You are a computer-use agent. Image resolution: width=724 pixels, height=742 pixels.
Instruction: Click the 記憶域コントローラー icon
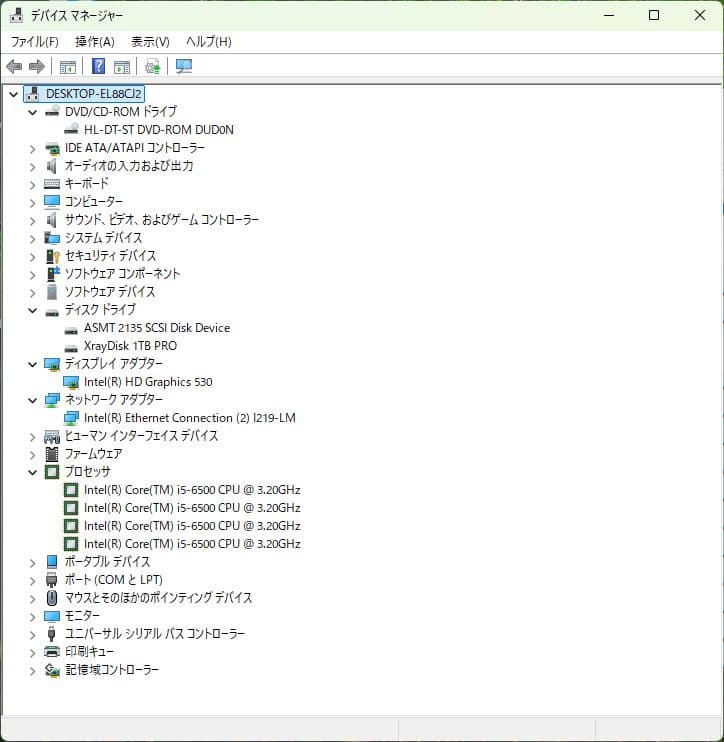52,670
